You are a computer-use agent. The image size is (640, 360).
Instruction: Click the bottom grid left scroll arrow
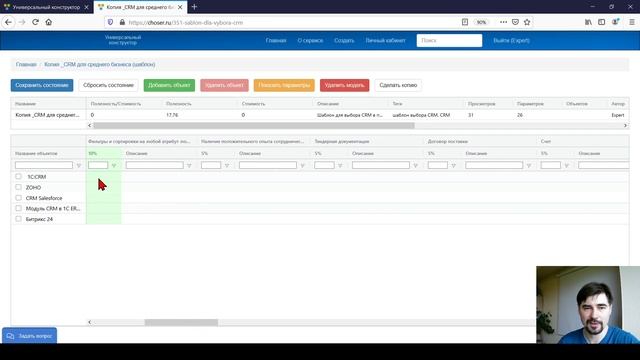coord(90,322)
